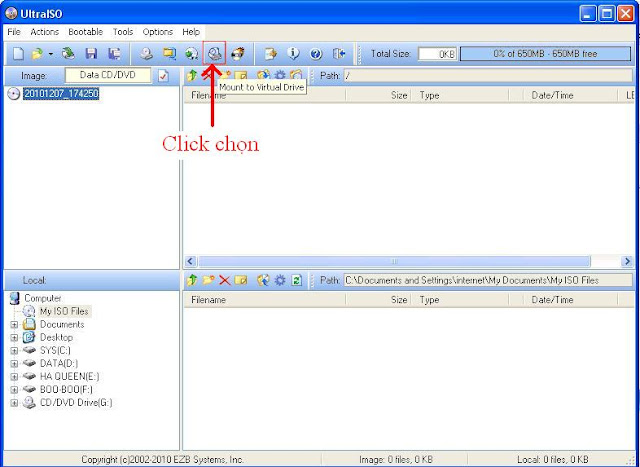This screenshot has width=640, height=467.
Task: Click the image pane horizontal scrollbar thumb
Action: (x=394, y=261)
